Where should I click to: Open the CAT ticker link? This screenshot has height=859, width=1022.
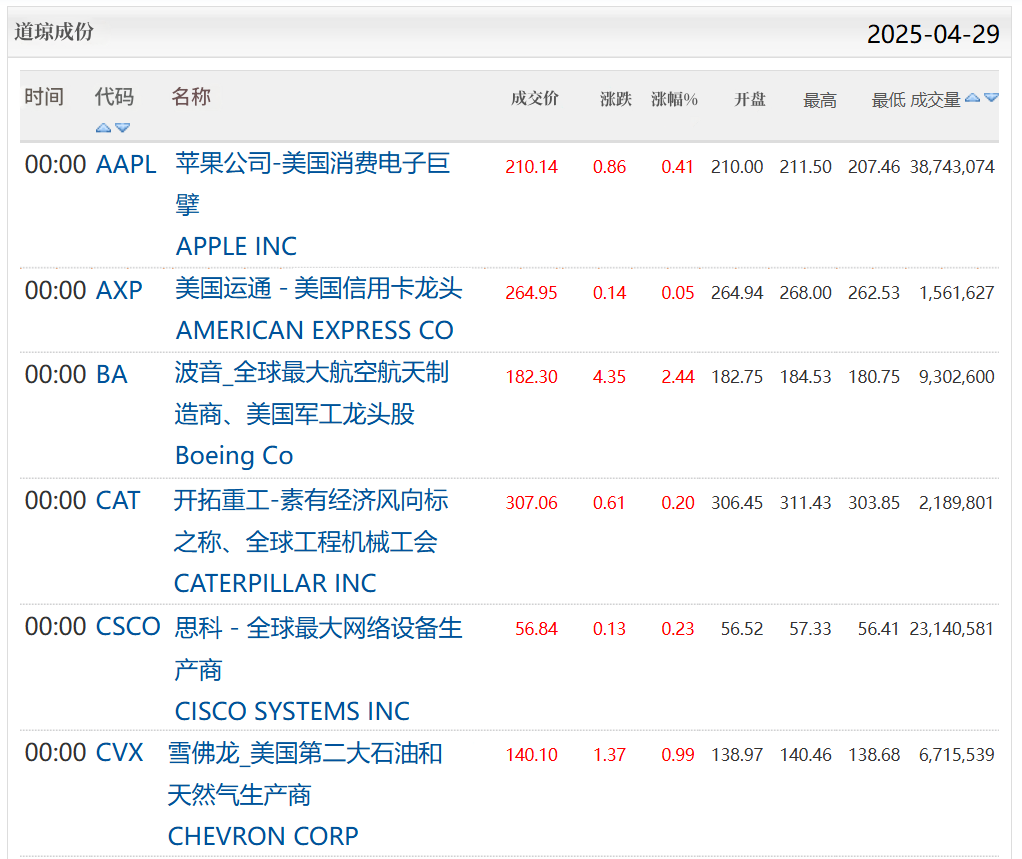pyautogui.click(x=118, y=501)
